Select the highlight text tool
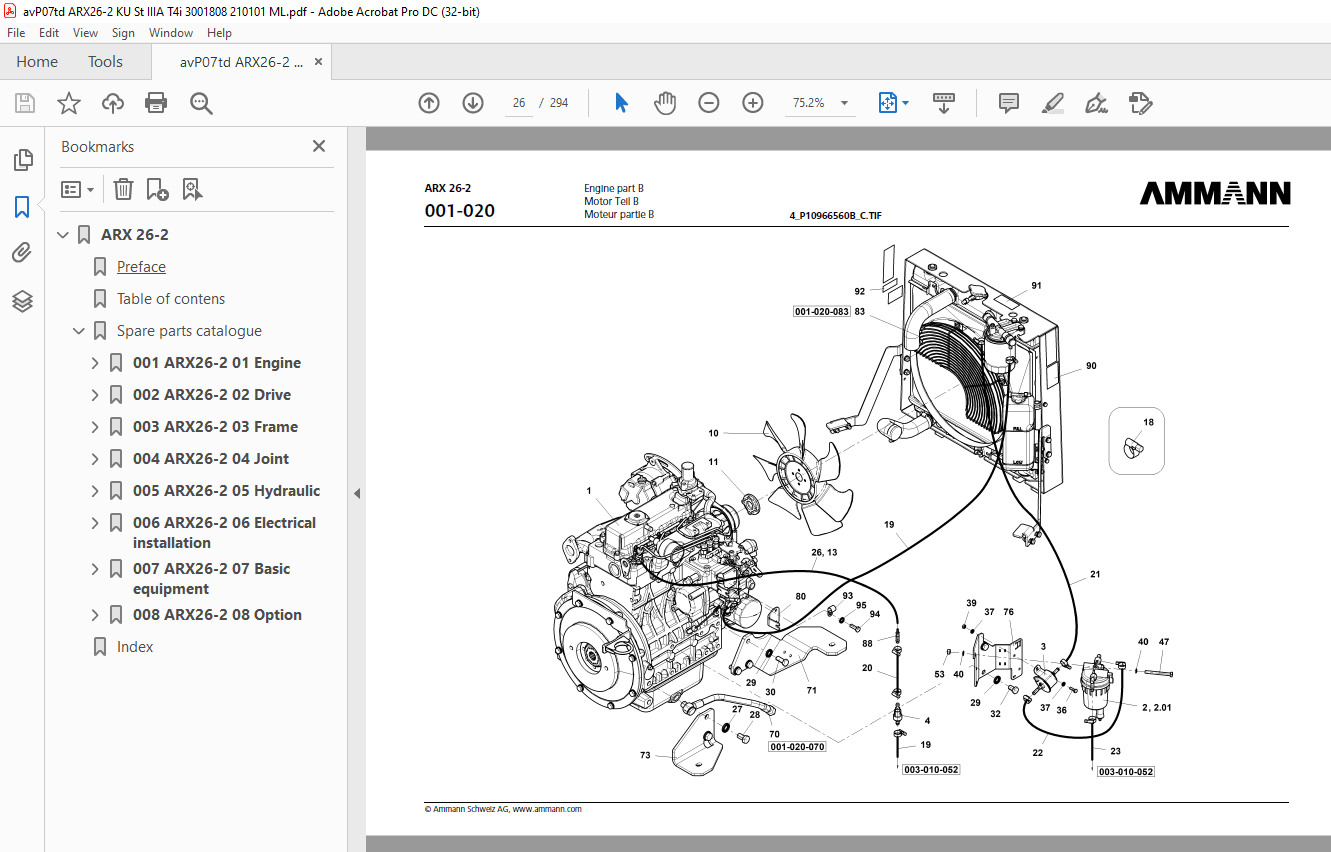 point(1052,103)
